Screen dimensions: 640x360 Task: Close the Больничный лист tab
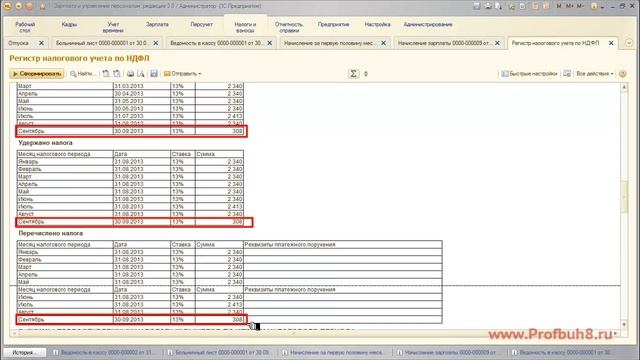tap(156, 43)
